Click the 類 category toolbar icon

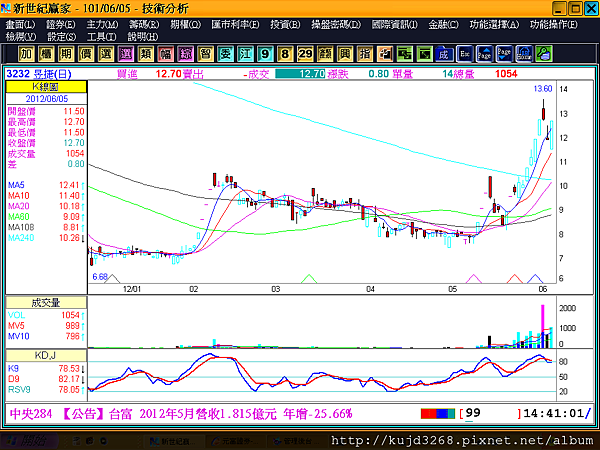pyautogui.click(x=145, y=54)
